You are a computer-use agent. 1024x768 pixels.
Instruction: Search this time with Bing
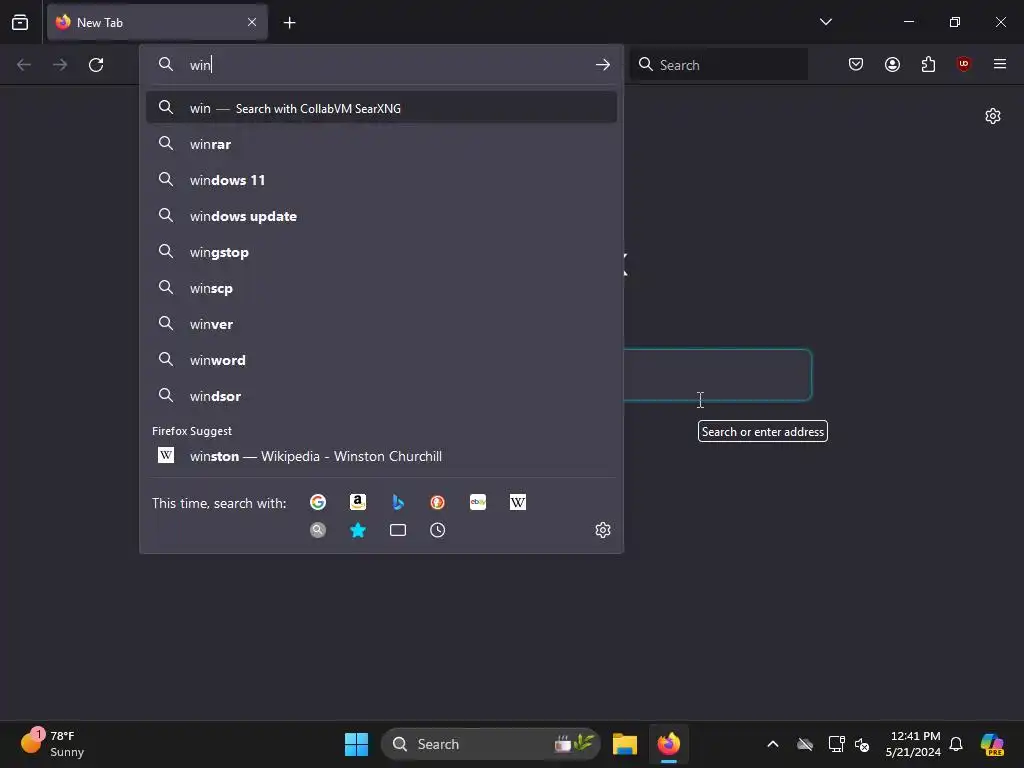pyautogui.click(x=398, y=502)
